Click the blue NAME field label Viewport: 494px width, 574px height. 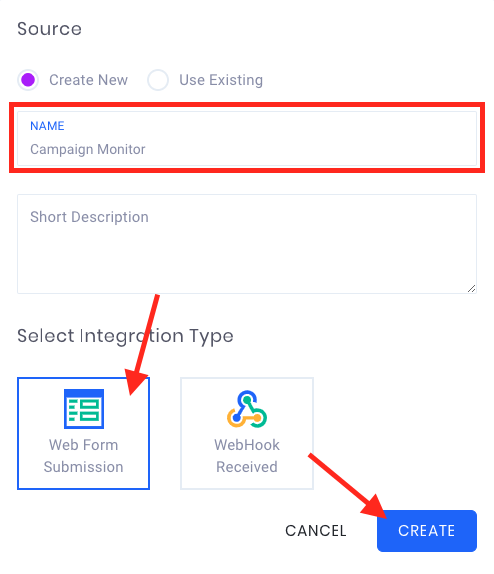[47, 126]
